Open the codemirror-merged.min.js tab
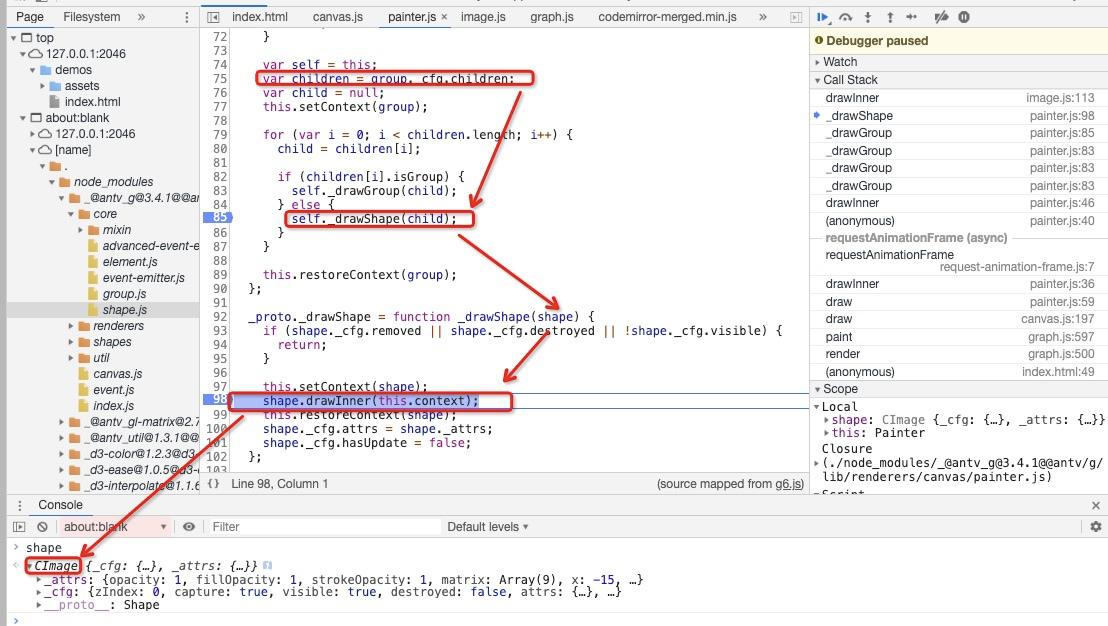 (x=668, y=17)
